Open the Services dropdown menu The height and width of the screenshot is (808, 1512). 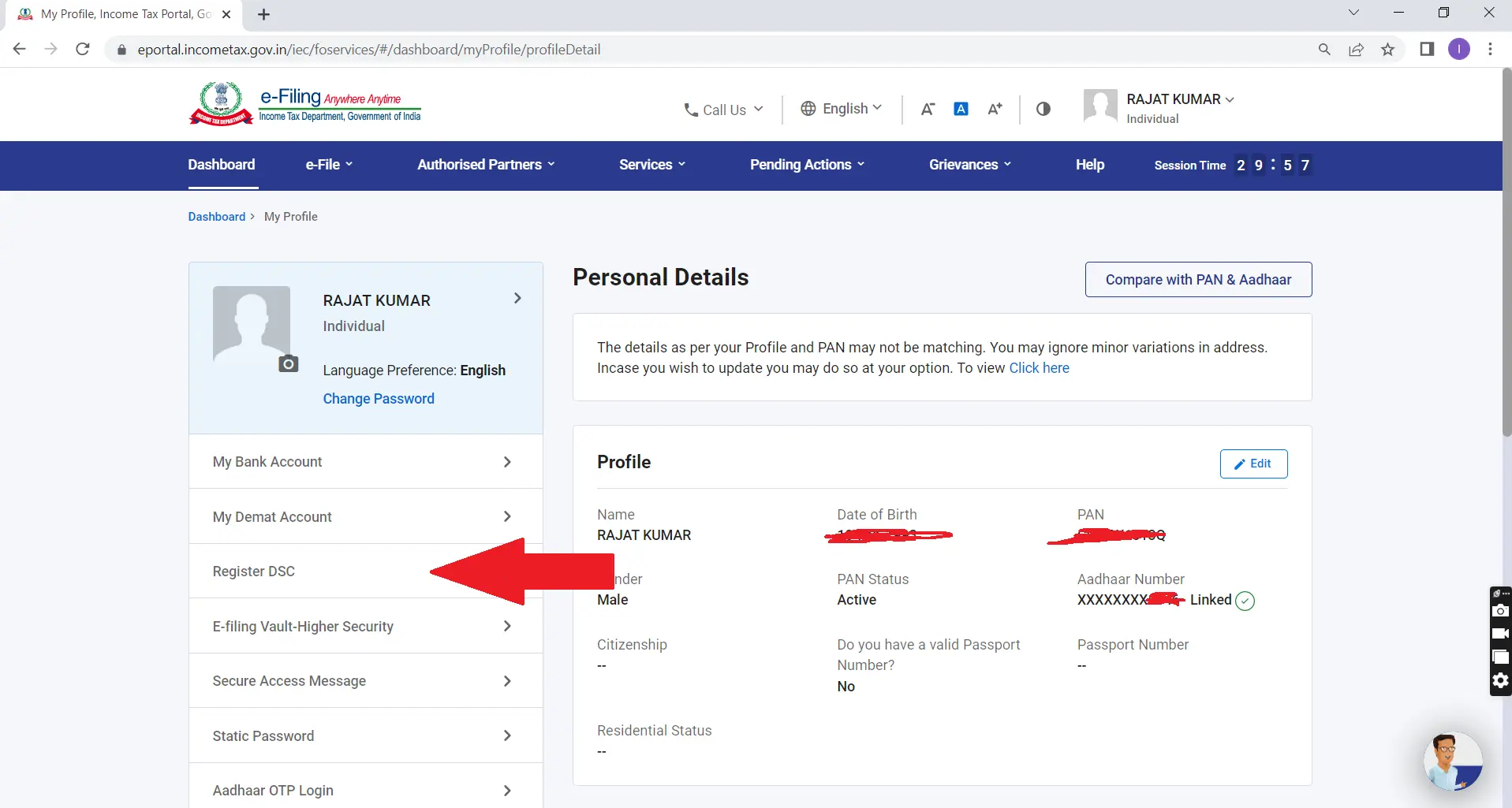[651, 165]
